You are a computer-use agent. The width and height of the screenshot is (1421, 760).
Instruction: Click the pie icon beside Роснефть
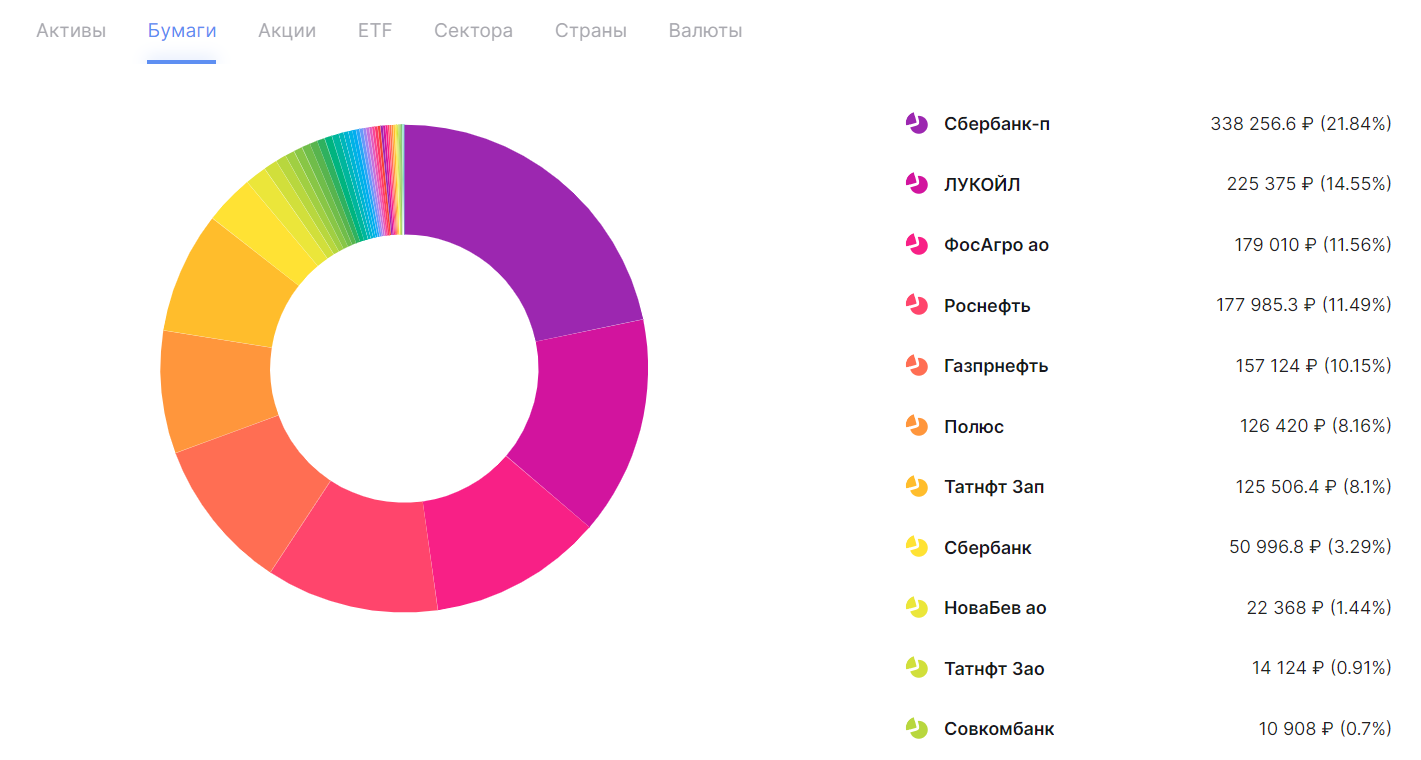coord(917,305)
